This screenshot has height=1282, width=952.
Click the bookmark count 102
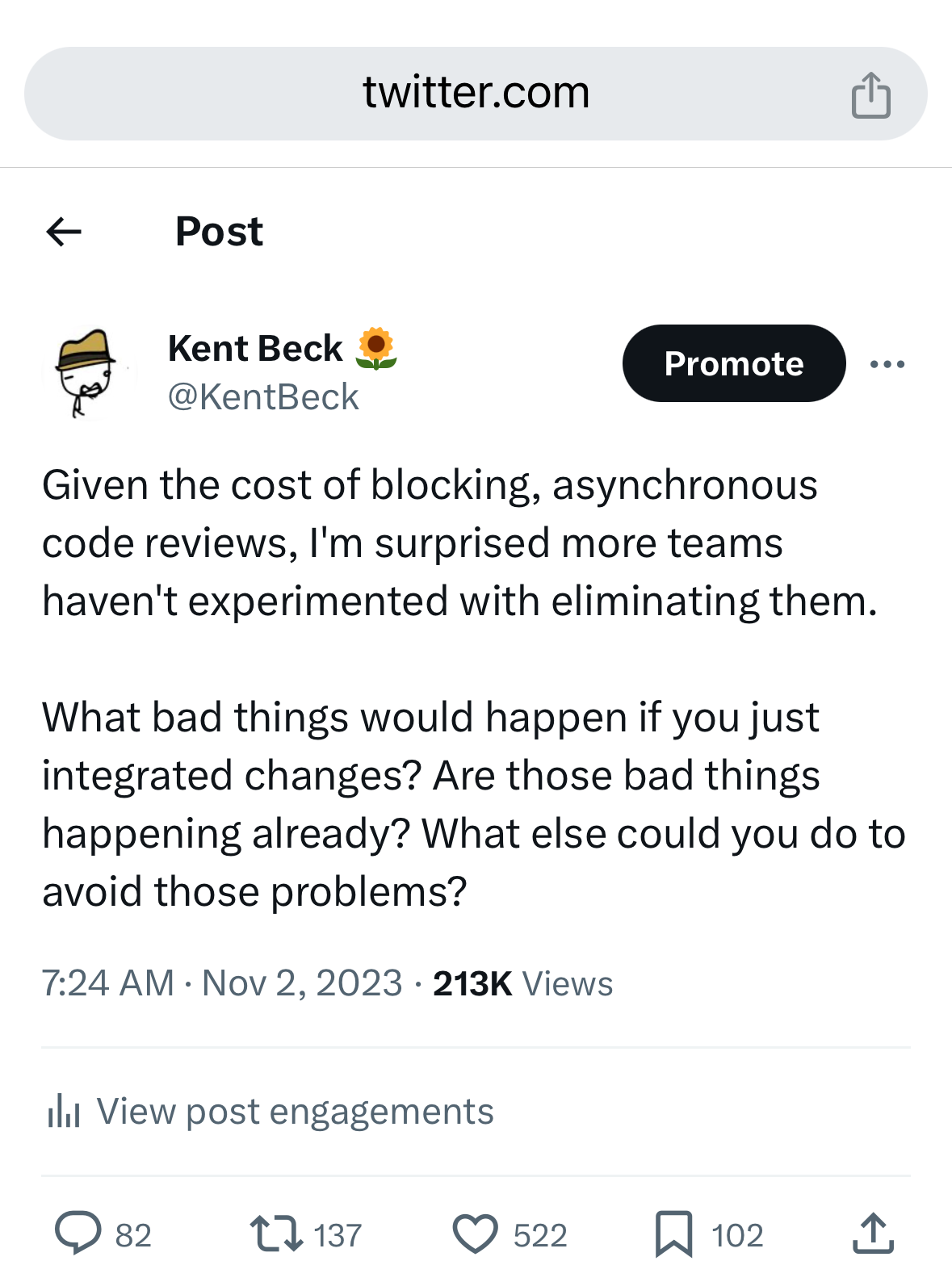(x=736, y=1234)
